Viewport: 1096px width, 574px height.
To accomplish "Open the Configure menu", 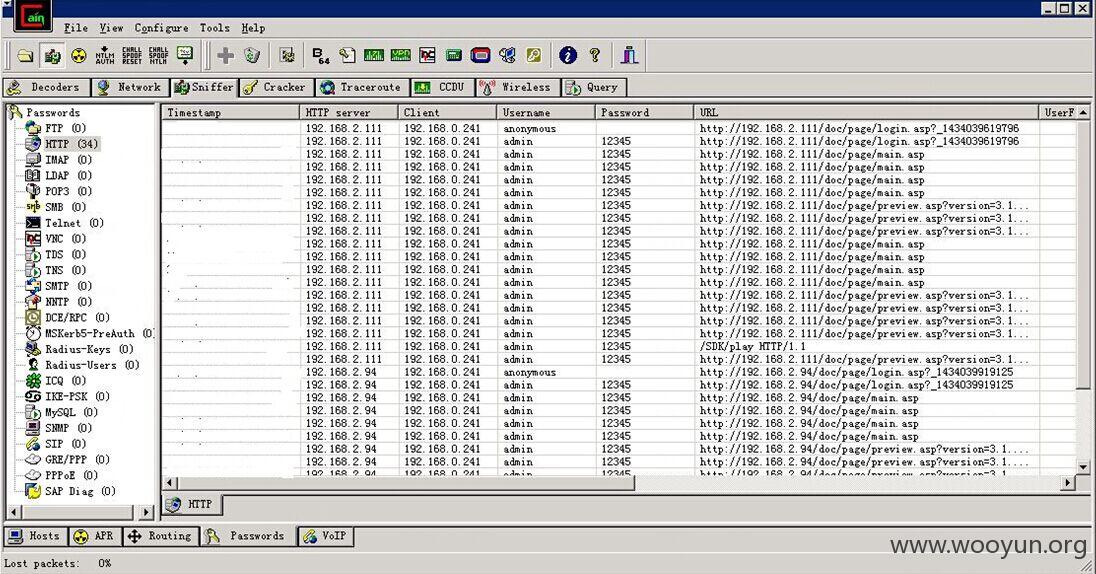I will (x=161, y=28).
